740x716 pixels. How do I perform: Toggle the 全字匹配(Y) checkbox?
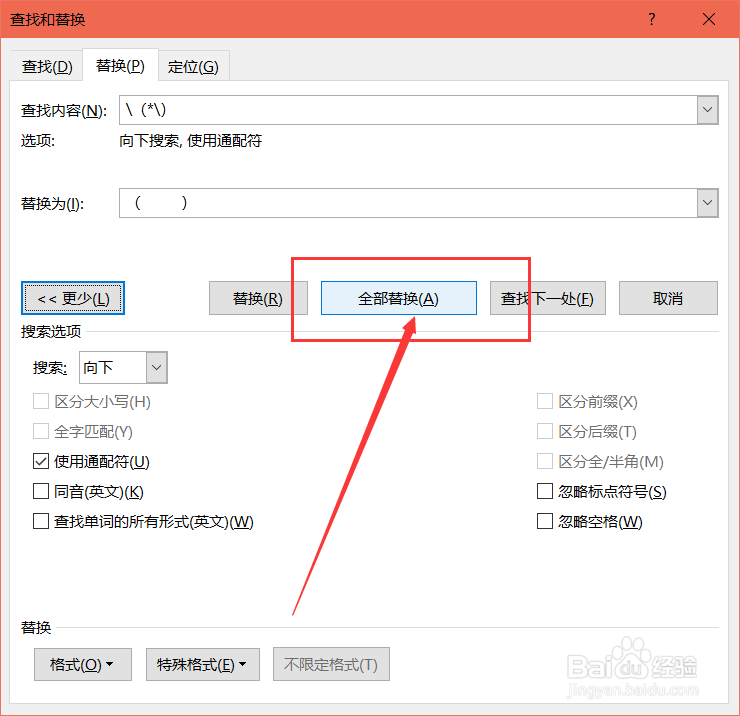pos(41,431)
